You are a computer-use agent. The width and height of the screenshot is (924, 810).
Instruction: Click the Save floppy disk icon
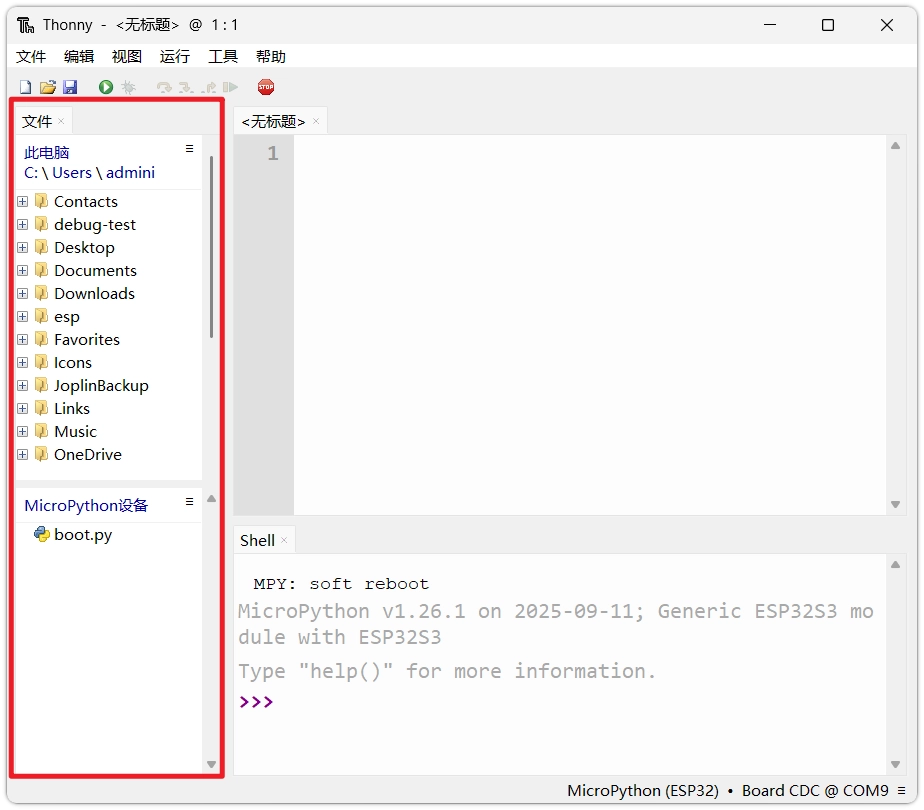coord(70,88)
